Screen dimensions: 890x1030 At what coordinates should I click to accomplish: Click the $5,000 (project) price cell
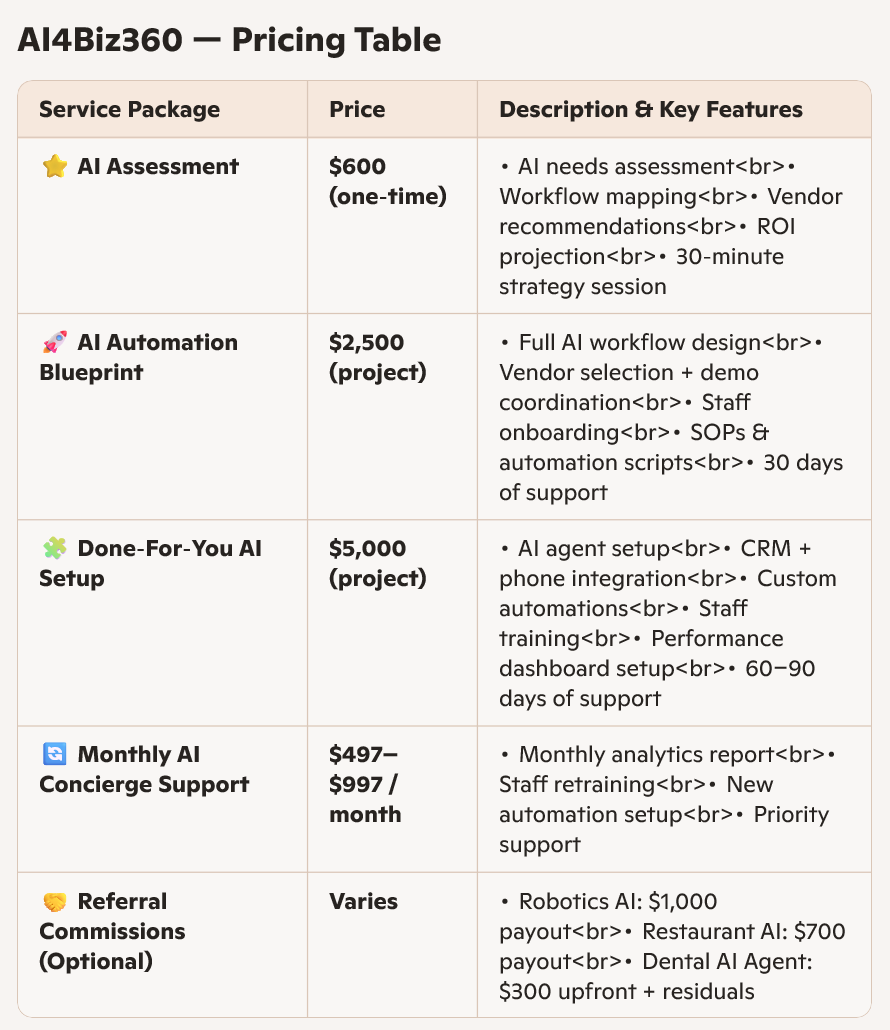(x=378, y=564)
